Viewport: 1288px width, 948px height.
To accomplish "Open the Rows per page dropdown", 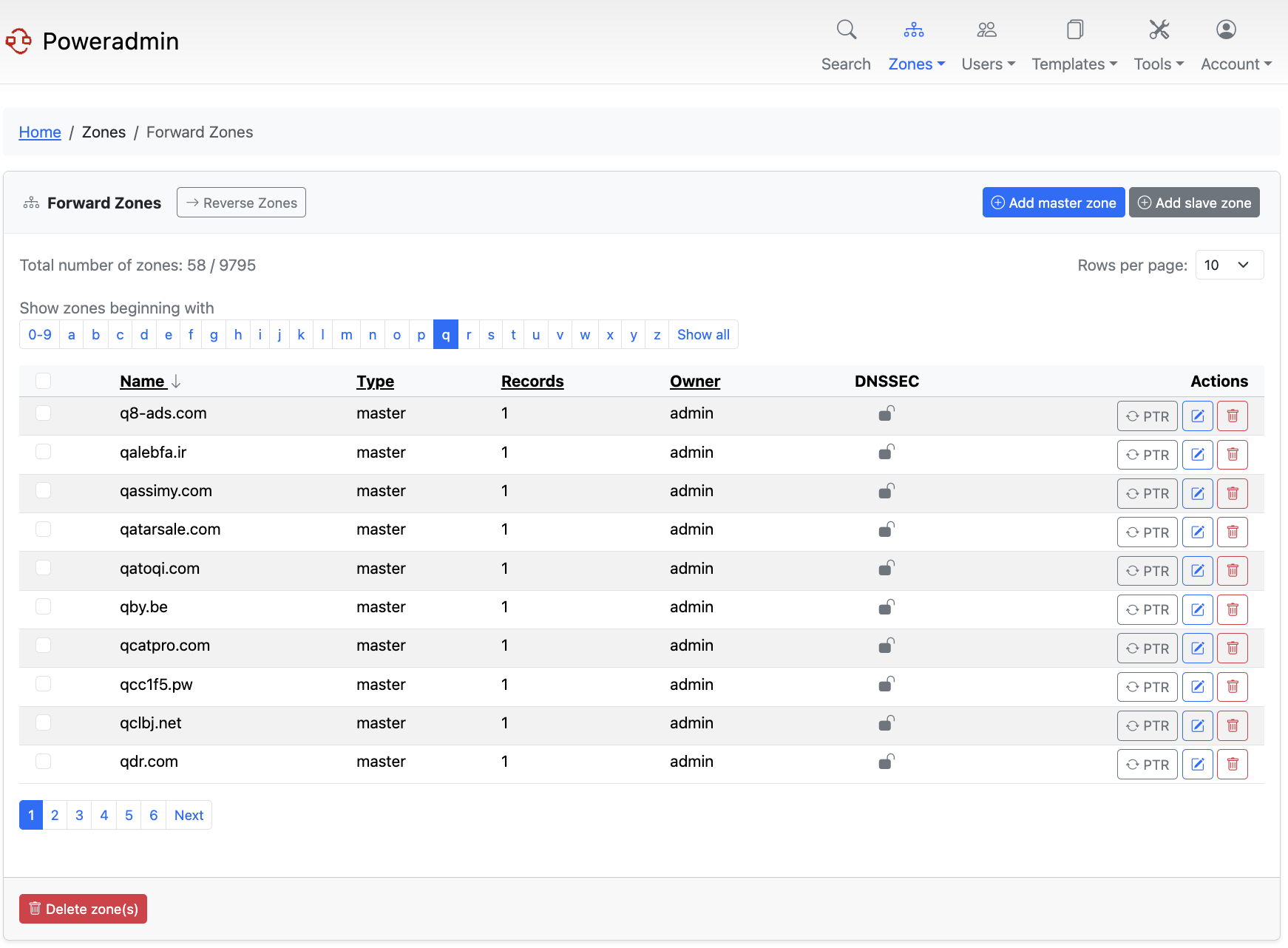I will (x=1229, y=265).
